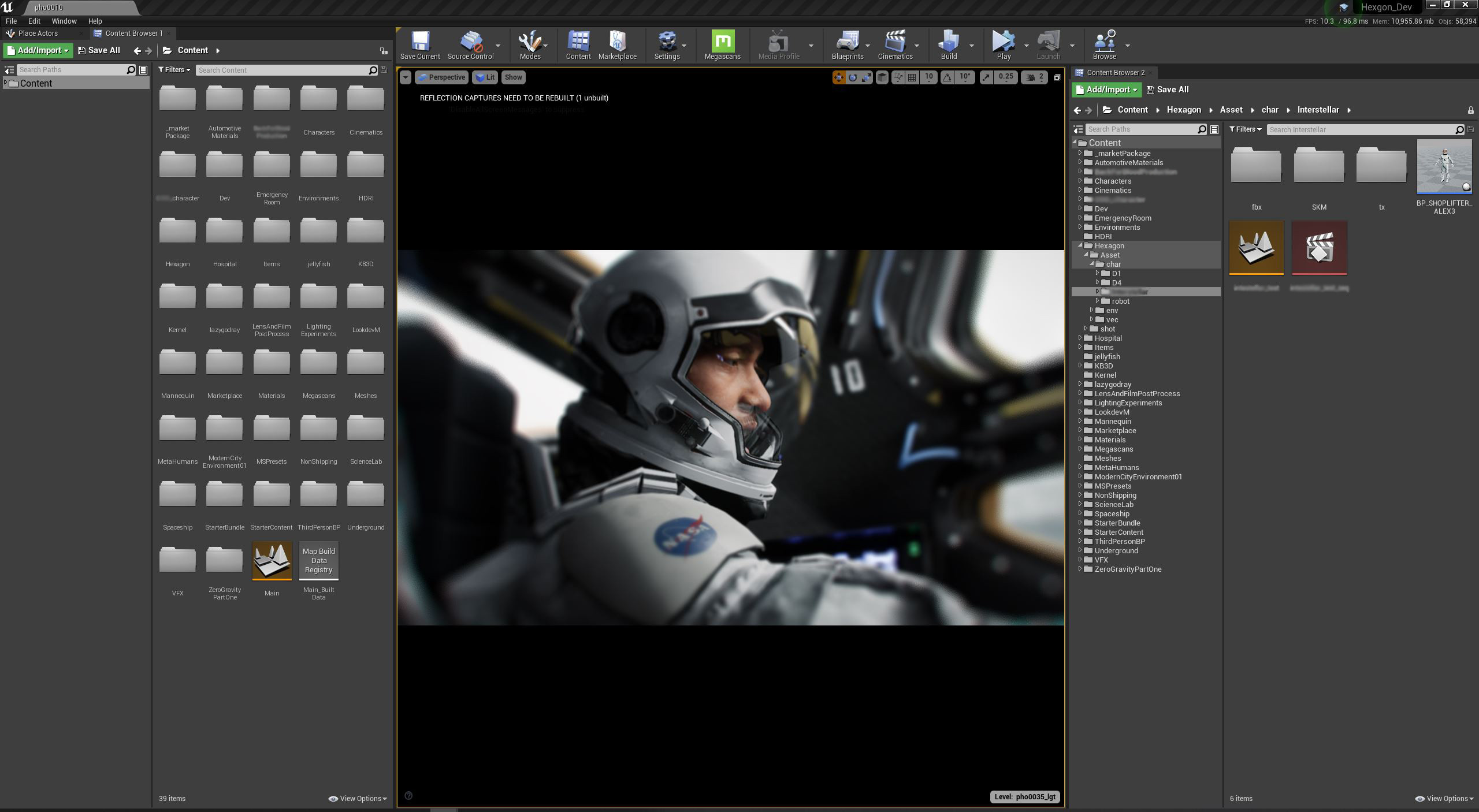Collapse the Hexagon folder in the tree
The width and height of the screenshot is (1479, 812).
point(1080,245)
